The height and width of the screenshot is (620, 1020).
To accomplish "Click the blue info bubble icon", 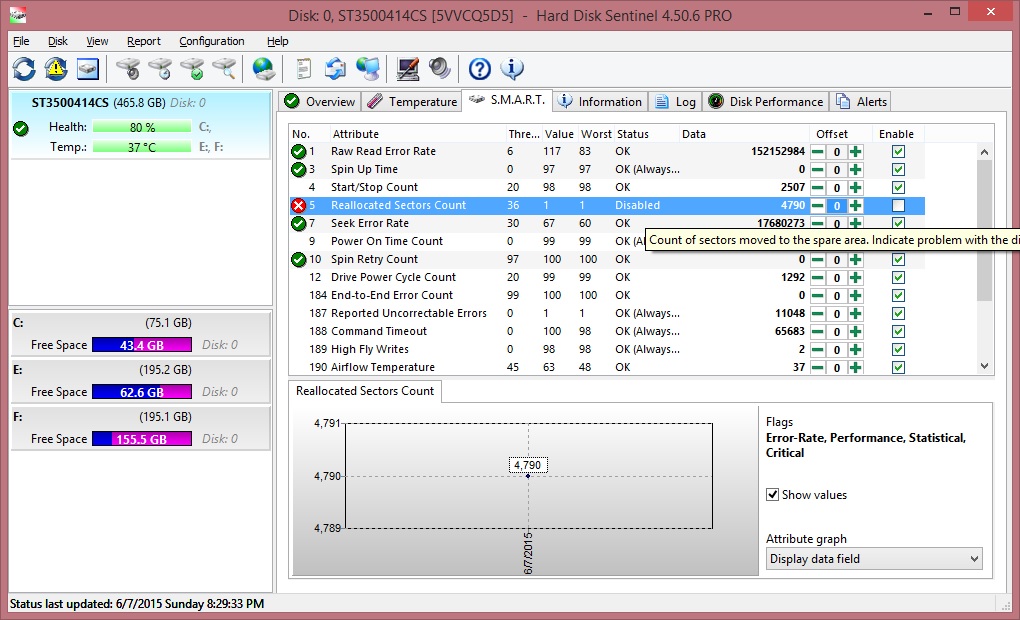I will coord(512,68).
